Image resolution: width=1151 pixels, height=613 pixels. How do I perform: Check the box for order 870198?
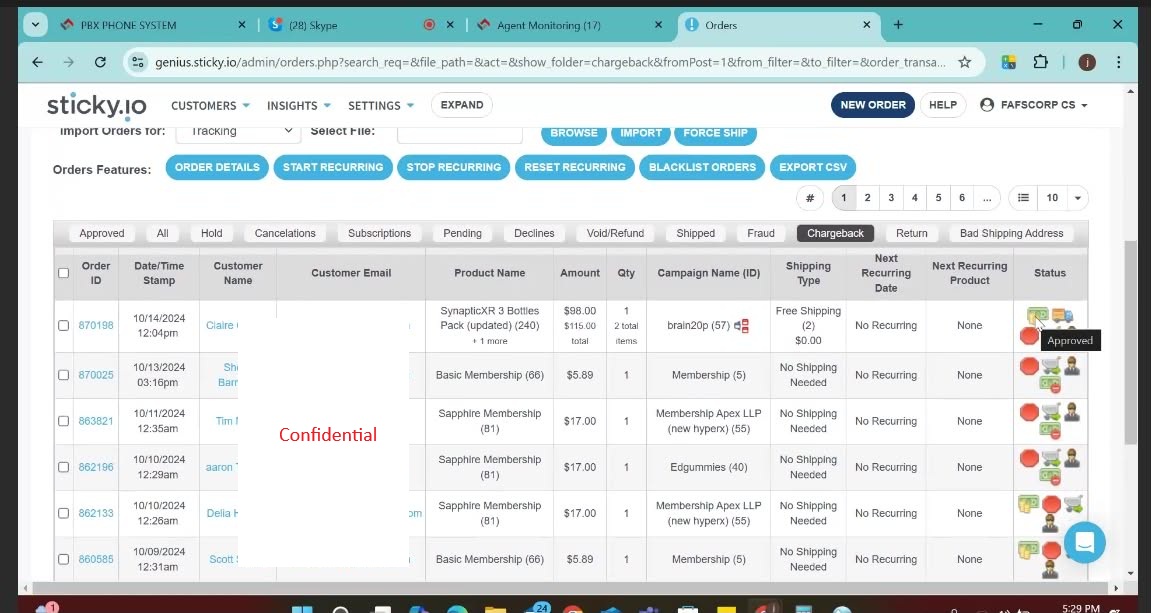[x=63, y=325]
